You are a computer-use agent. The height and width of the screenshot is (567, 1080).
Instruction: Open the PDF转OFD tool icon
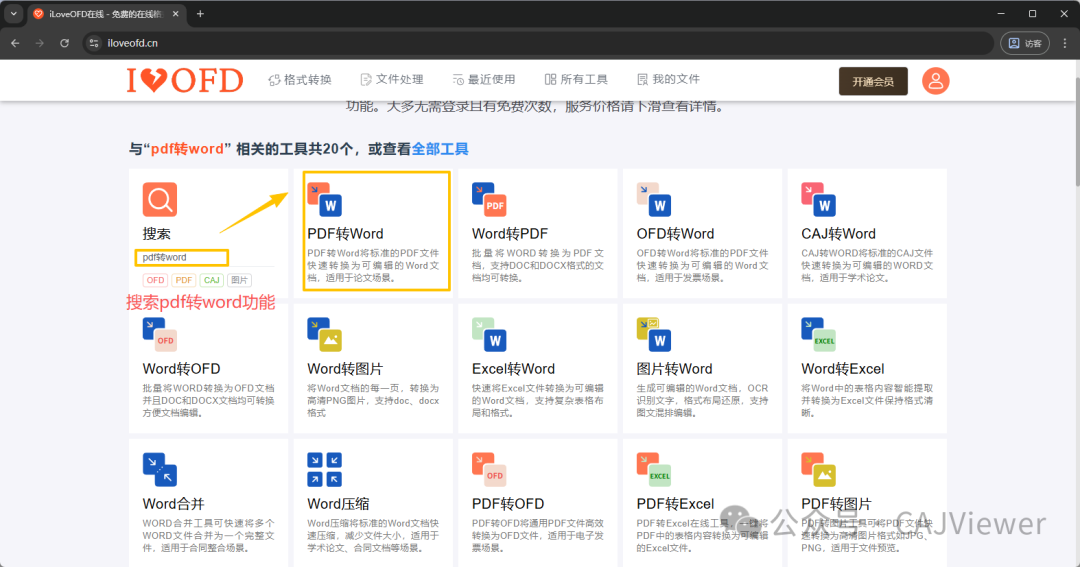489,470
